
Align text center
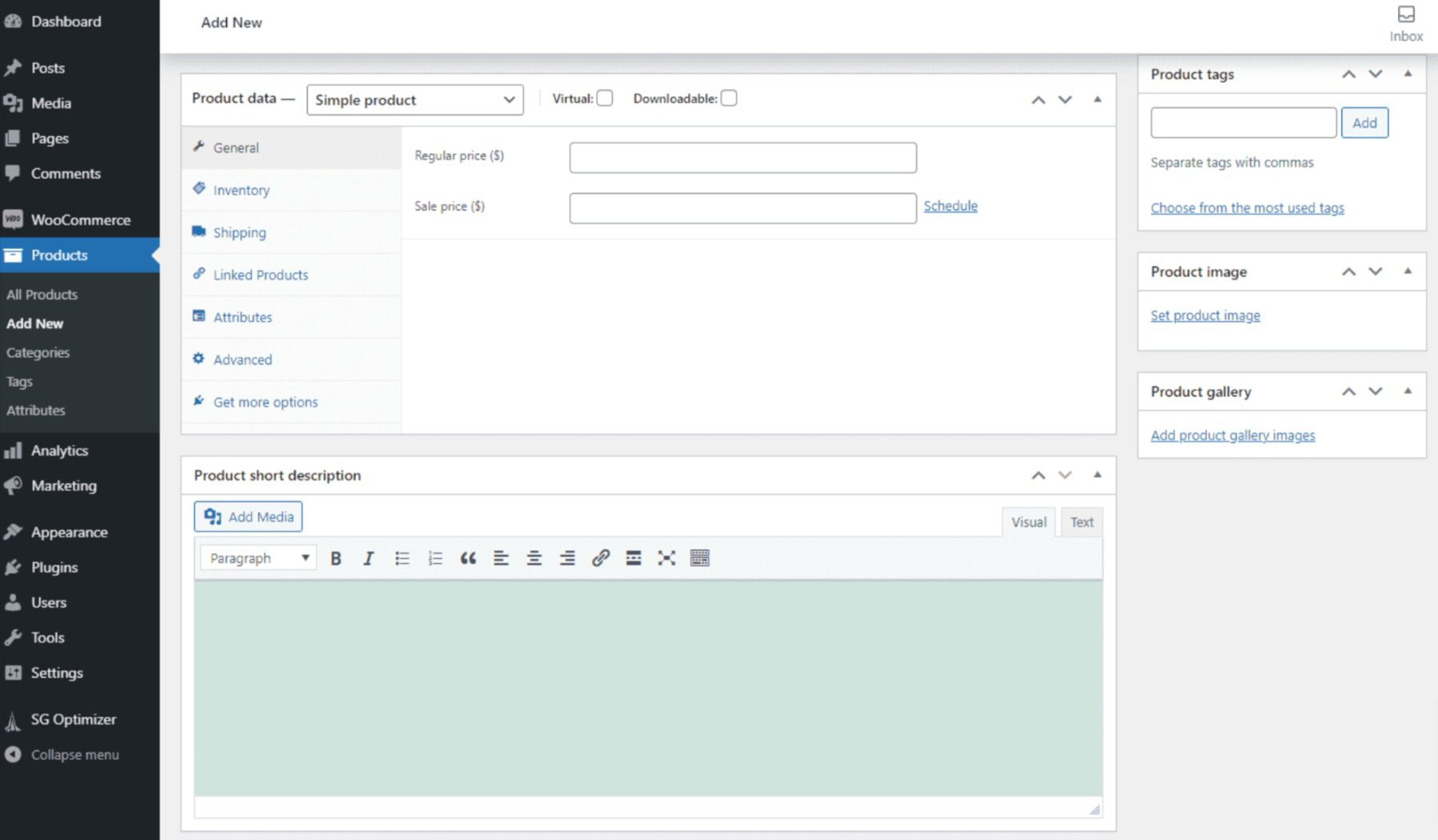(x=534, y=557)
